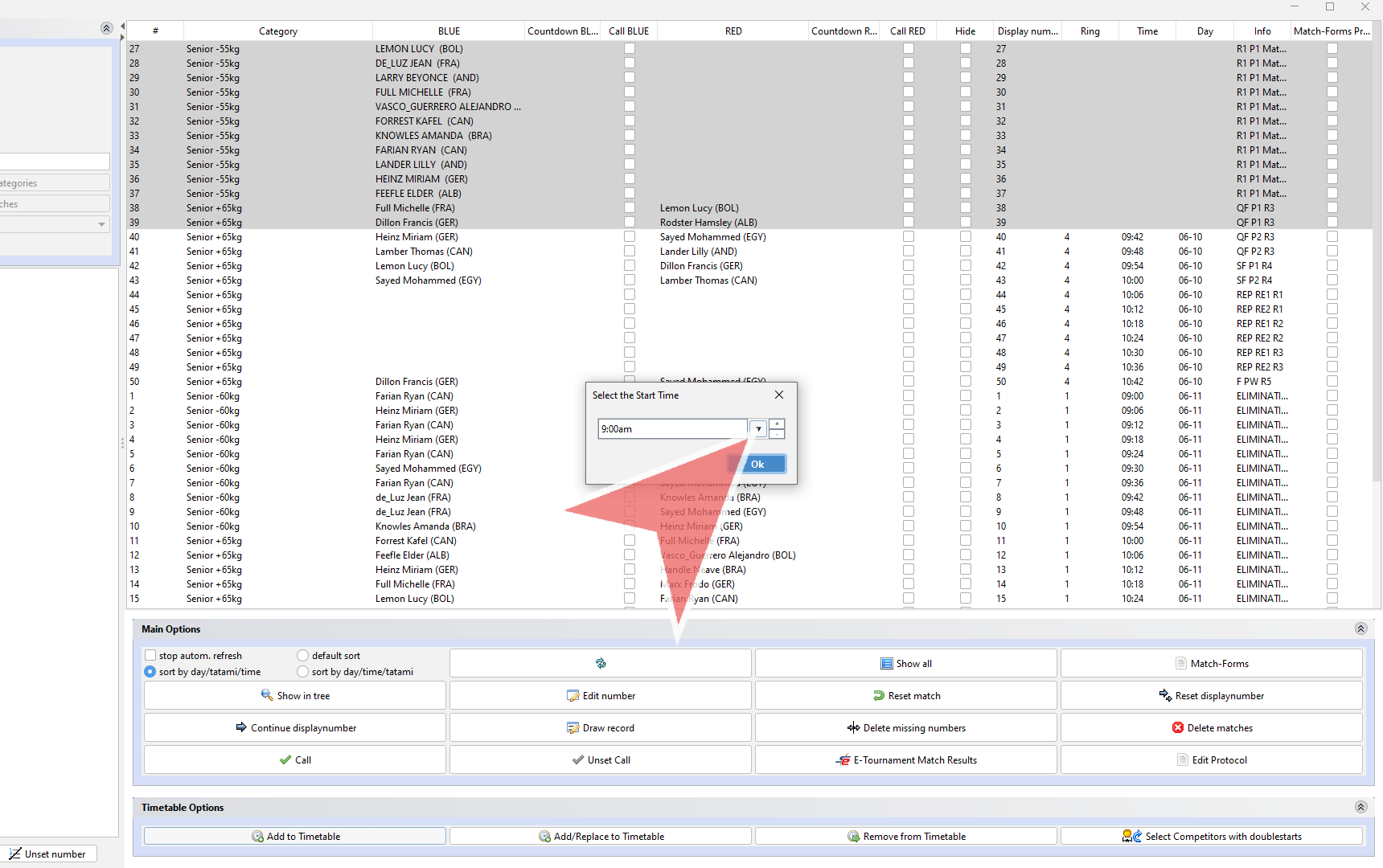Collapse the Main Options panel
1383x868 pixels.
(1360, 628)
